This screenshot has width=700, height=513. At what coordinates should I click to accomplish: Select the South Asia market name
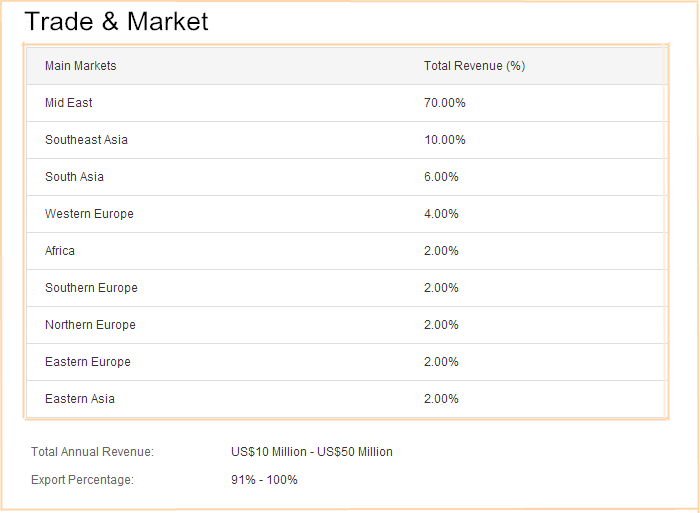point(74,177)
